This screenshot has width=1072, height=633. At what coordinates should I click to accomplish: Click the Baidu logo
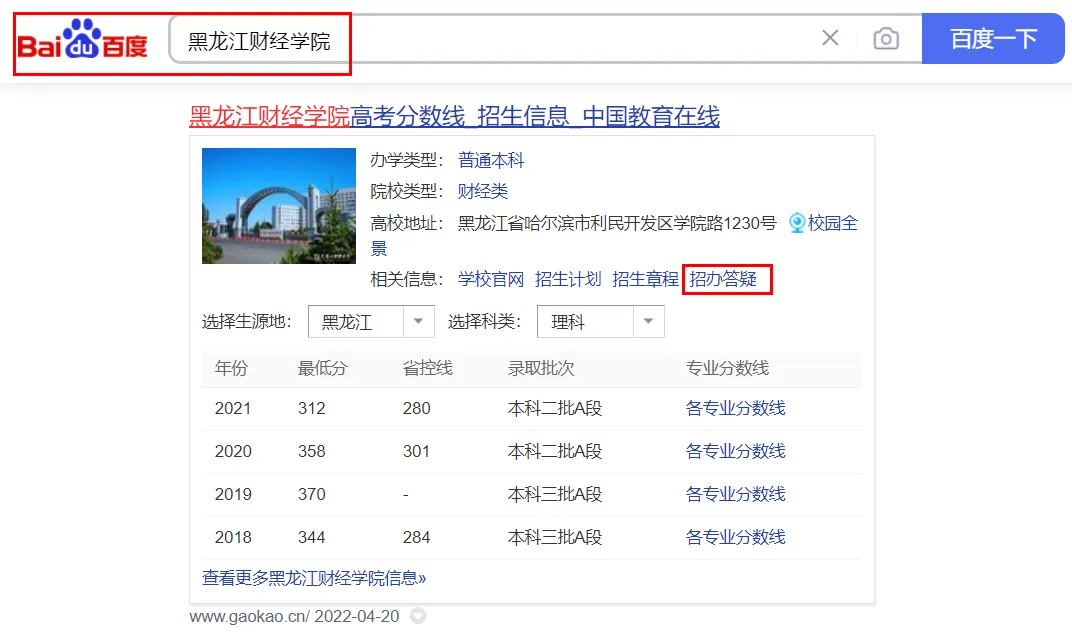click(x=83, y=40)
